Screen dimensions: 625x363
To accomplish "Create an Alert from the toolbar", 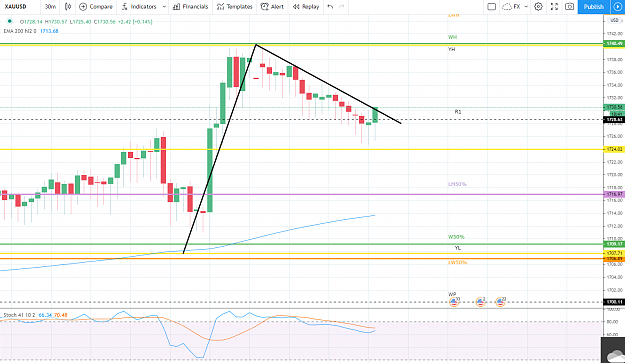I will click(272, 7).
